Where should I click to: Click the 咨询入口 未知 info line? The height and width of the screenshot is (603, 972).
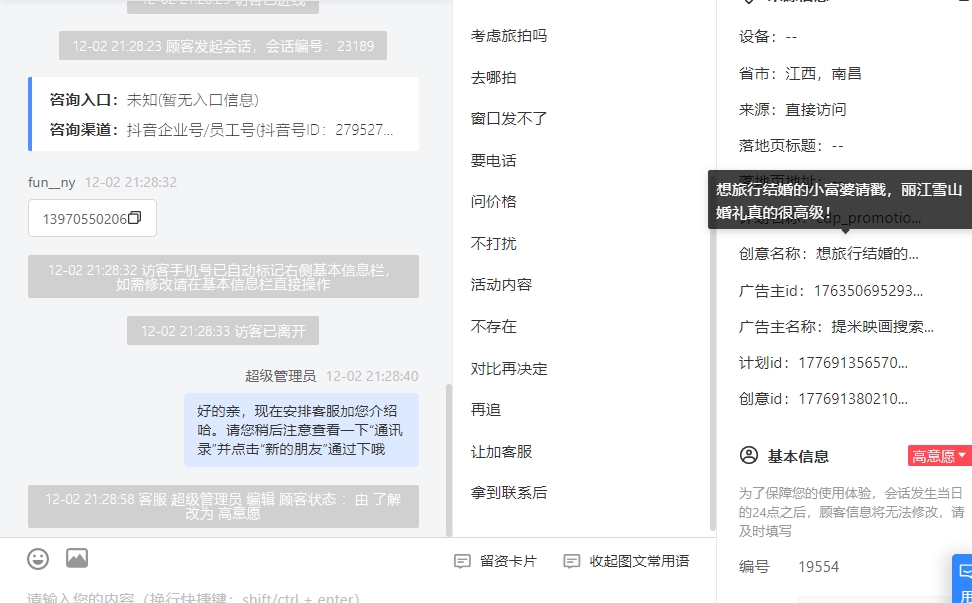154,100
